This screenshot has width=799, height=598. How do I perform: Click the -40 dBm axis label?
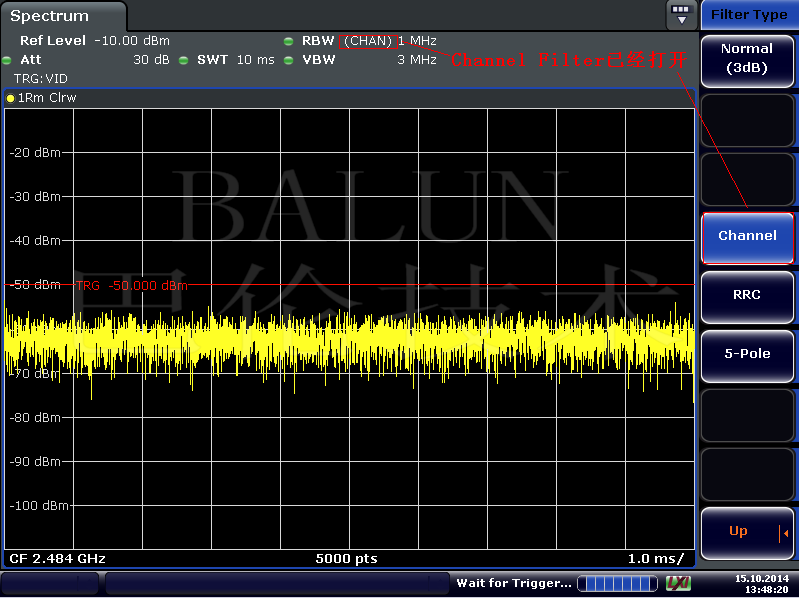[x=35, y=240]
